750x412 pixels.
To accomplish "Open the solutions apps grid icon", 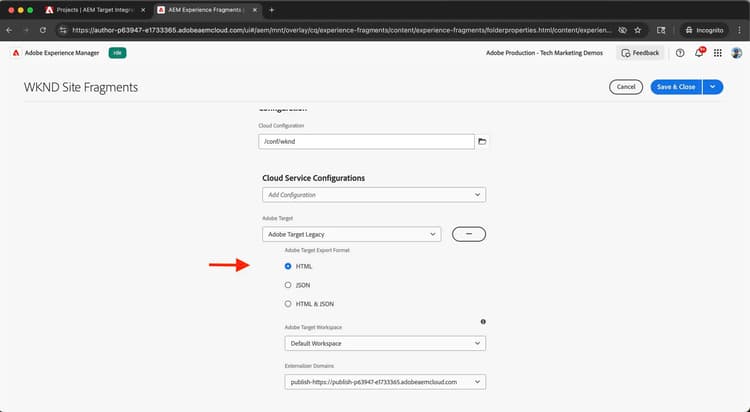I will click(717, 52).
